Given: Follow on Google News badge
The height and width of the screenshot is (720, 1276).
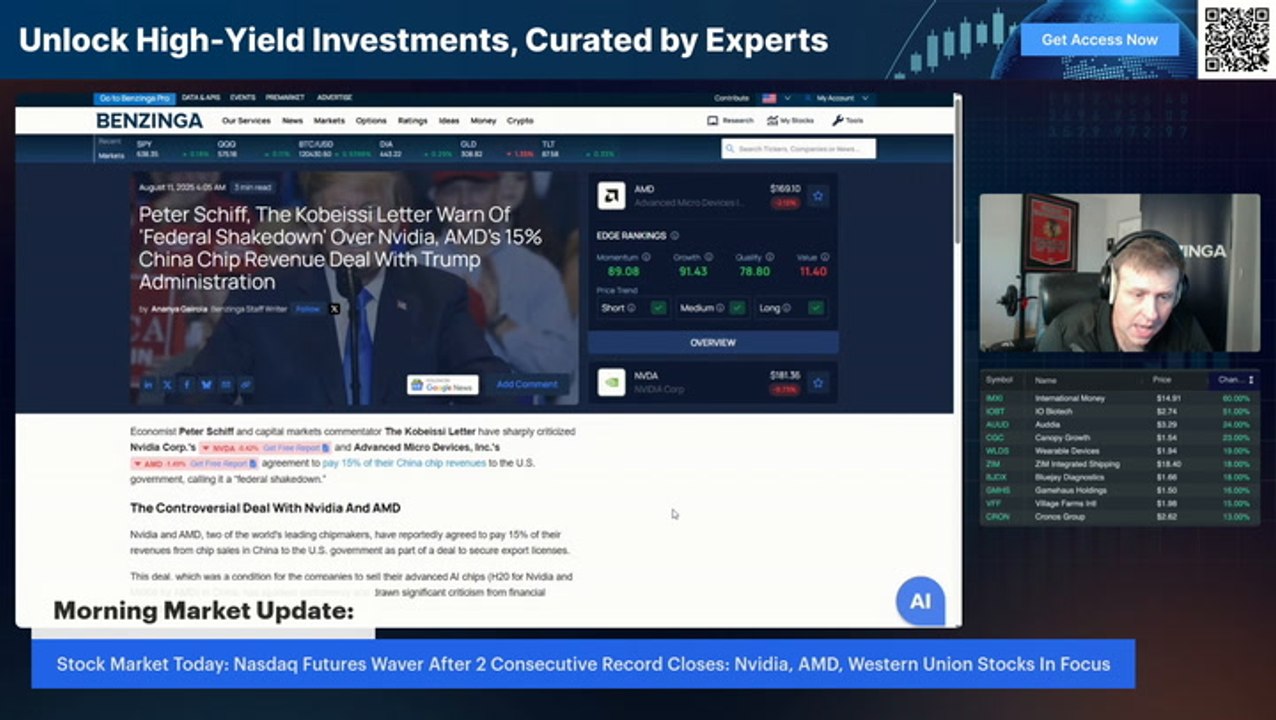Looking at the screenshot, I should [x=443, y=385].
